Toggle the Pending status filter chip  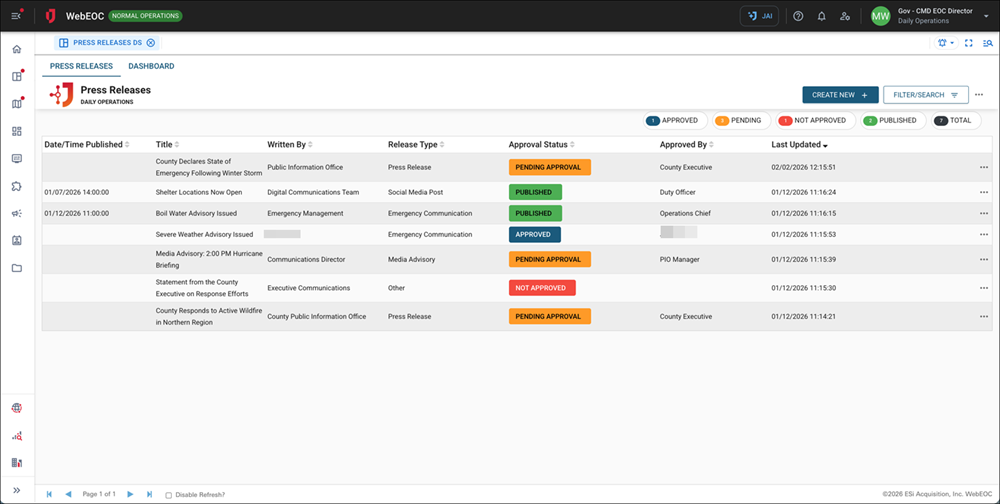pos(740,120)
